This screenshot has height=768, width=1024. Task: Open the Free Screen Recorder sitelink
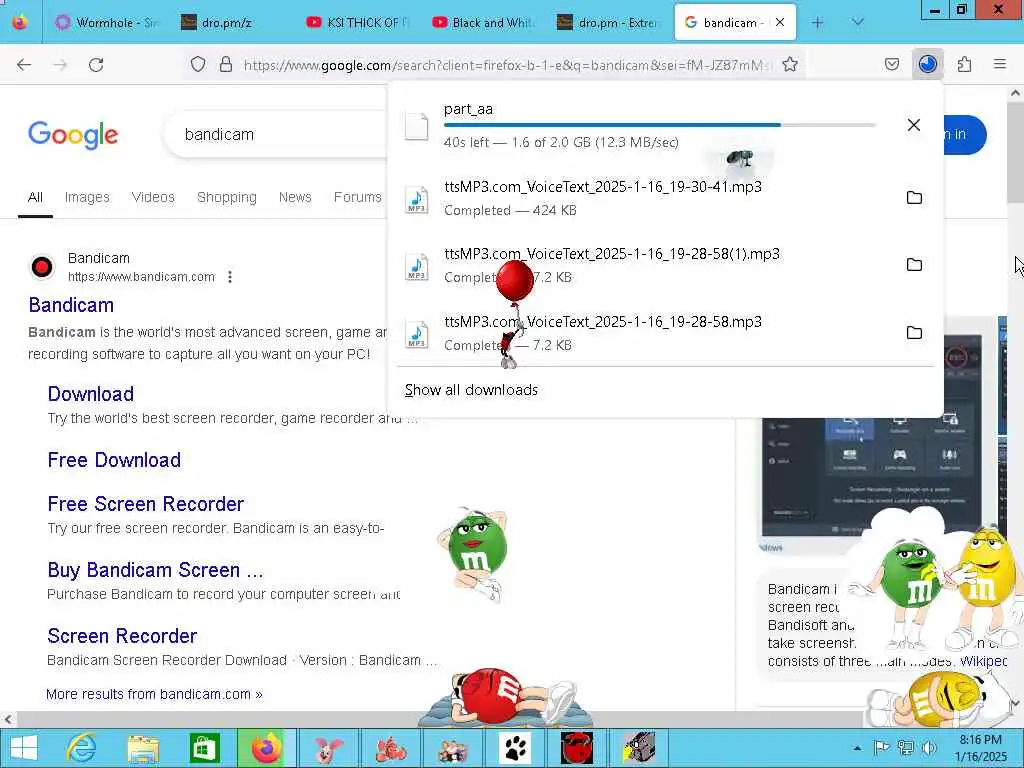point(146,504)
